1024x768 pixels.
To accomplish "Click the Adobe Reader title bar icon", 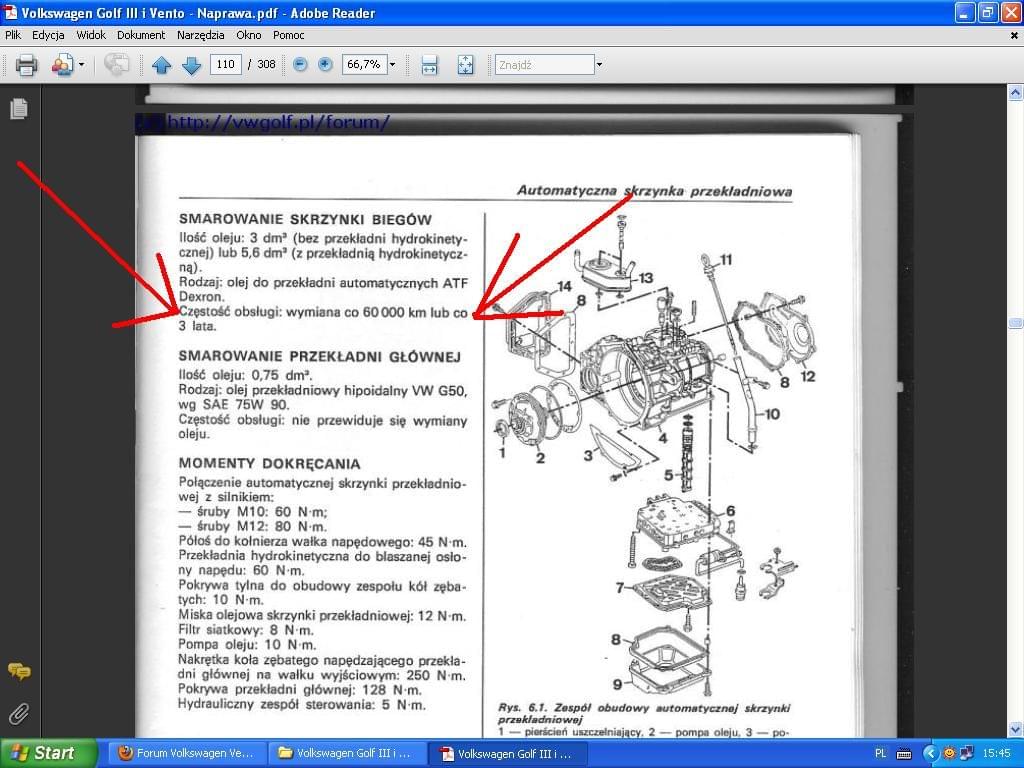I will (x=10, y=12).
